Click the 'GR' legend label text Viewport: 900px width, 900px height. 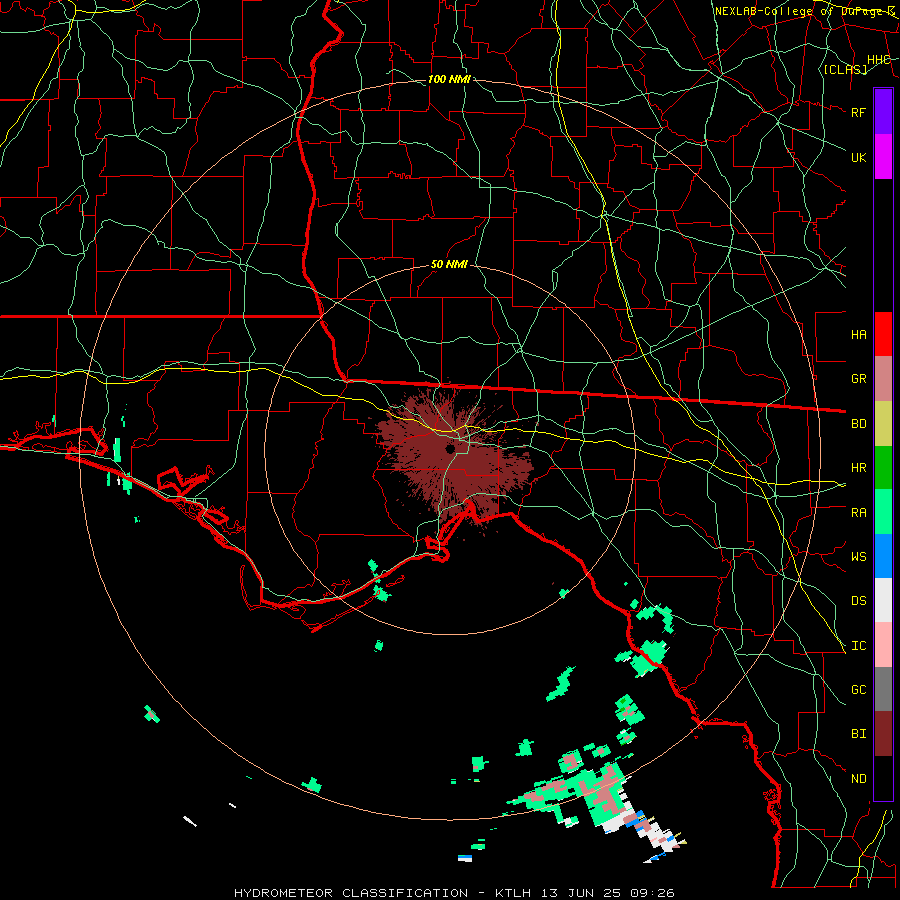pyautogui.click(x=858, y=379)
